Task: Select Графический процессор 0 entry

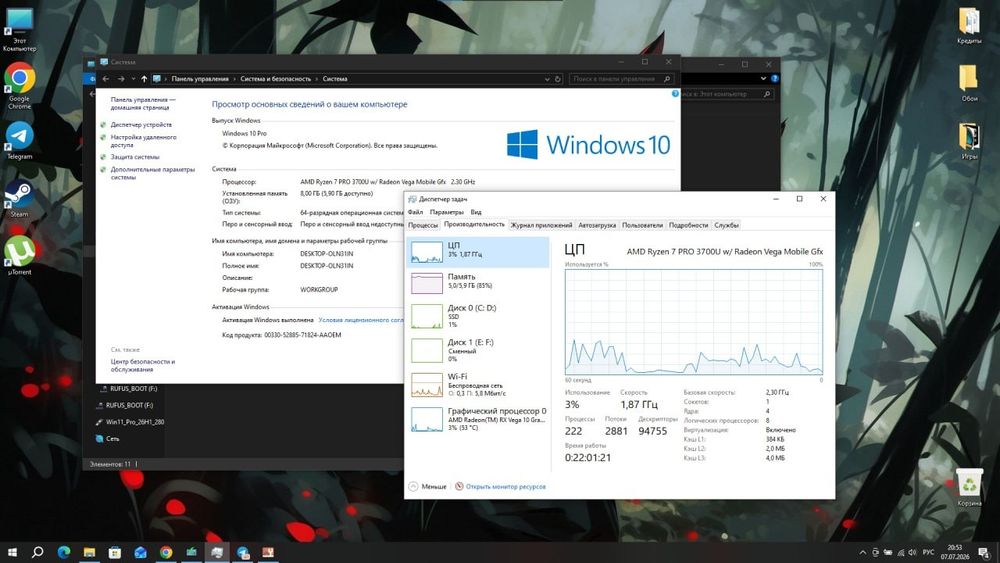Action: click(478, 419)
